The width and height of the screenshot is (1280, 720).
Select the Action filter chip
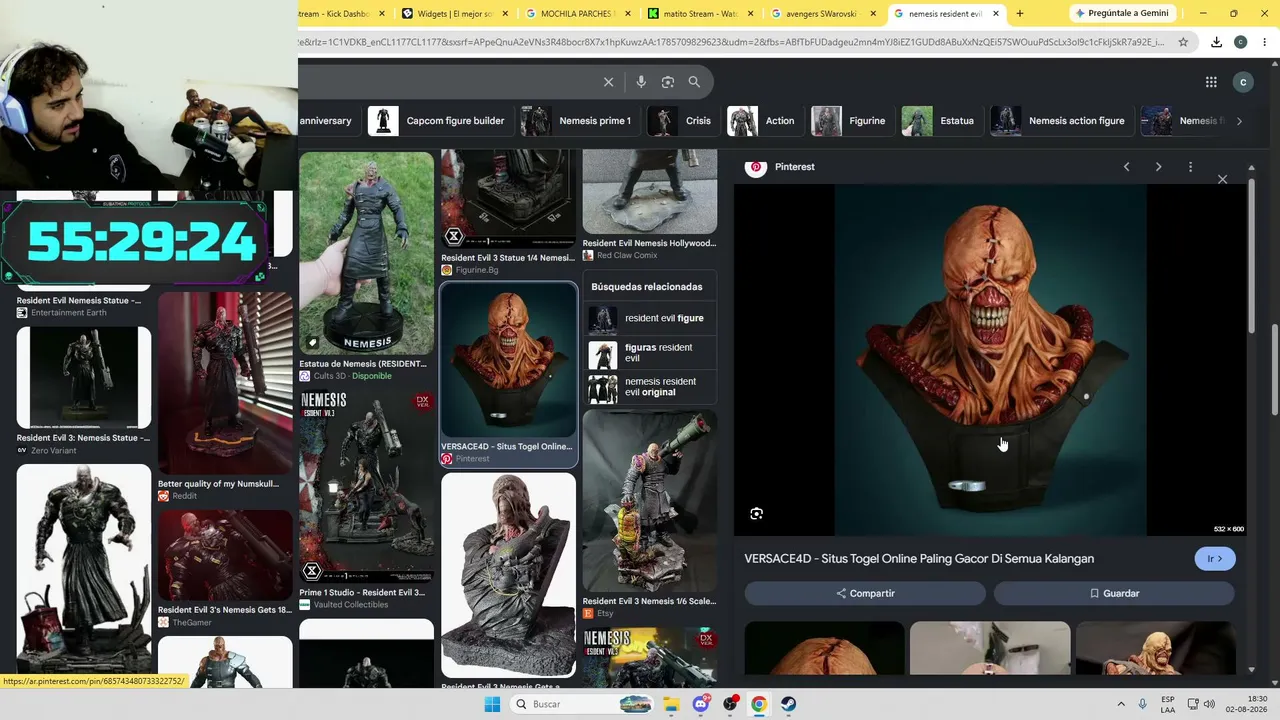coord(764,121)
